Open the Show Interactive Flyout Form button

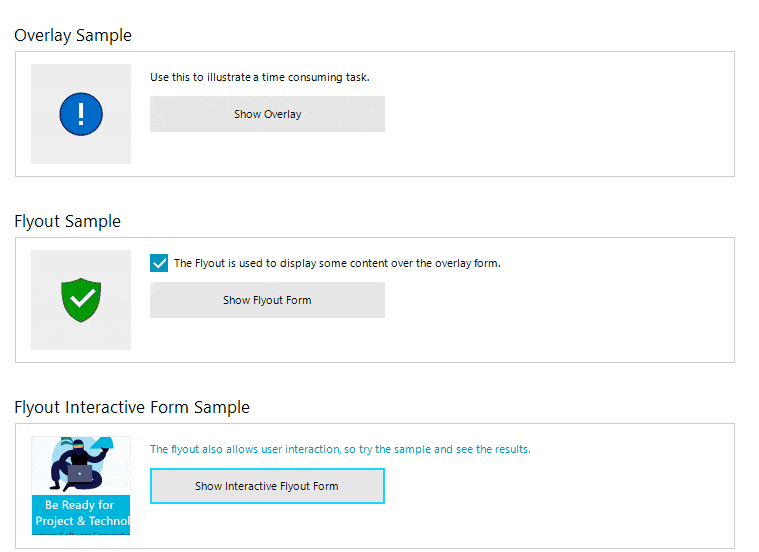(x=267, y=486)
